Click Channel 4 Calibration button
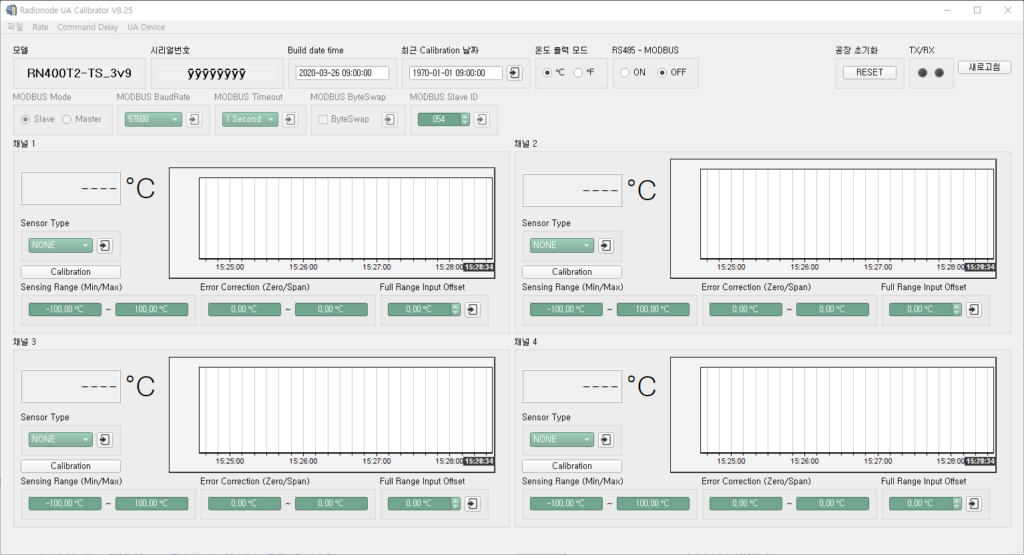This screenshot has height=555, width=1024. pyautogui.click(x=572, y=466)
